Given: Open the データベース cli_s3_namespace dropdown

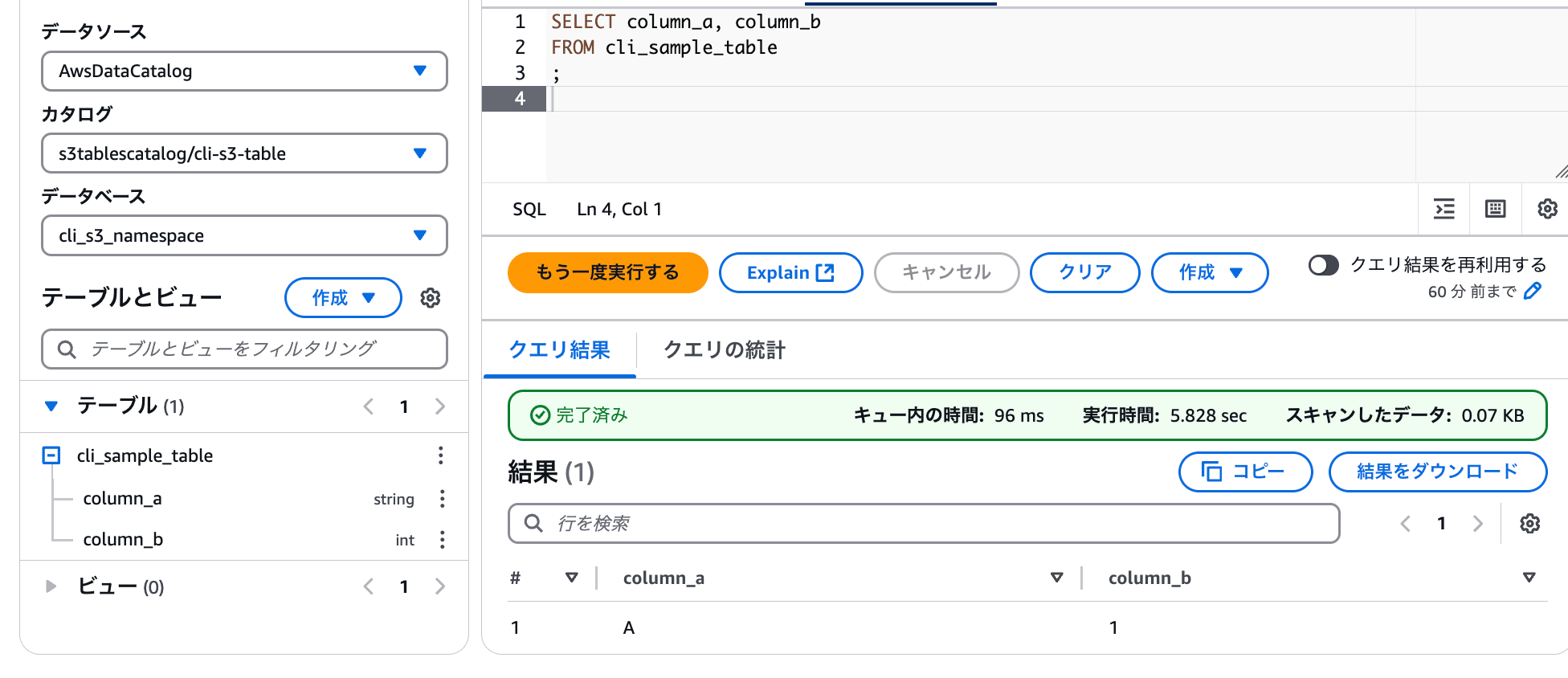Looking at the screenshot, I should pos(244,235).
